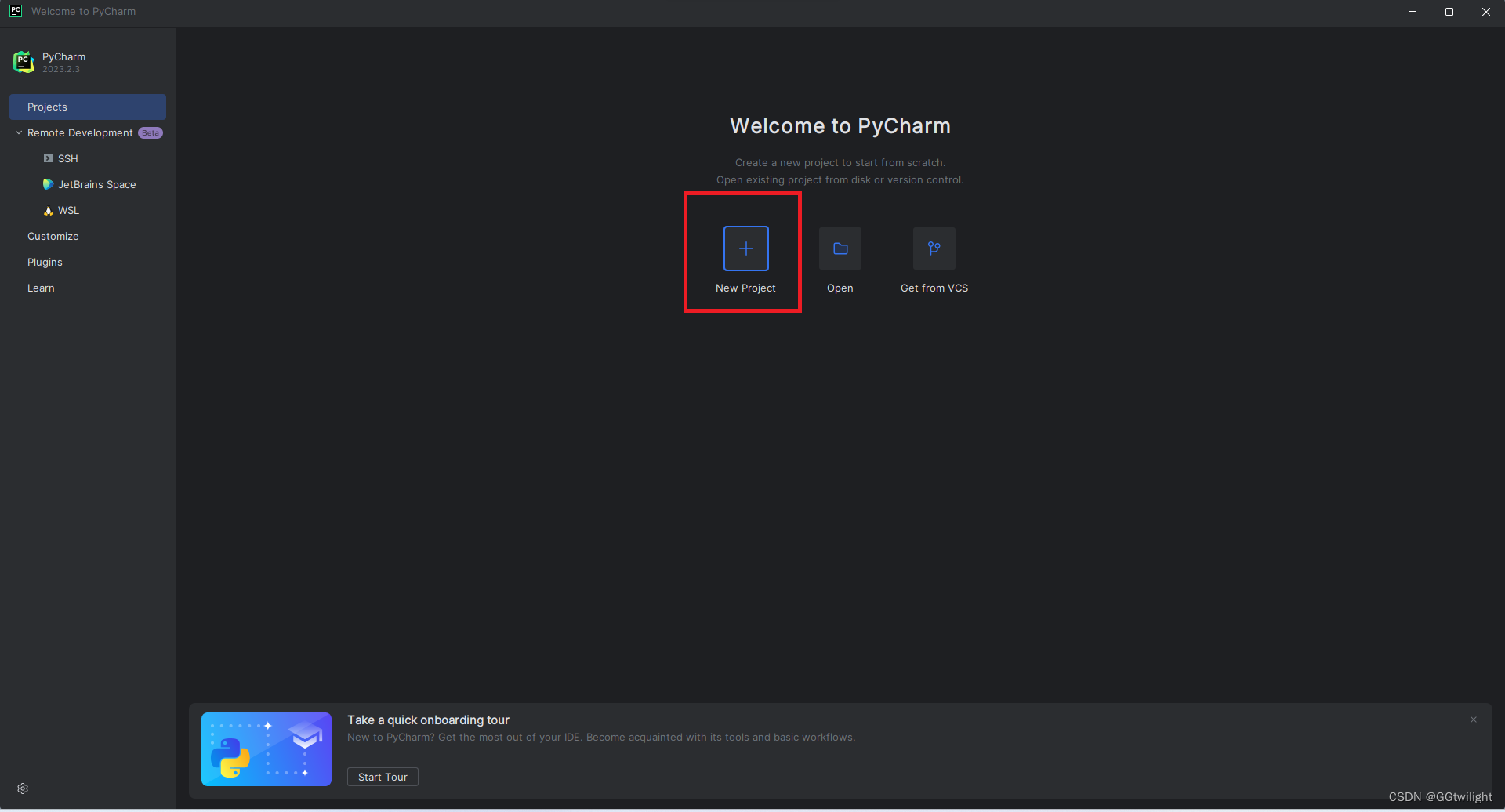Open the SSH remote option
This screenshot has width=1505, height=812.
click(x=68, y=158)
